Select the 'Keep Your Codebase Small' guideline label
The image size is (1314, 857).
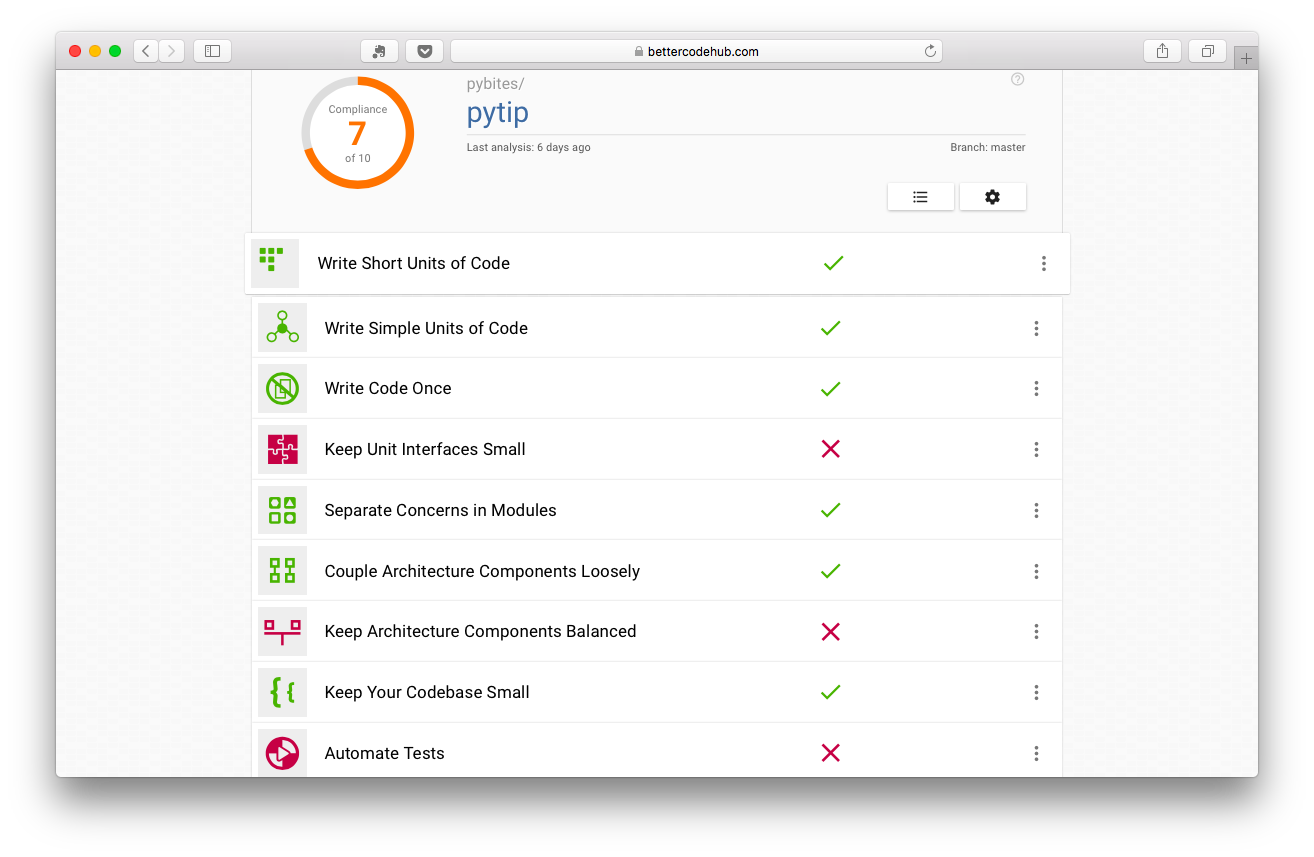tap(427, 692)
